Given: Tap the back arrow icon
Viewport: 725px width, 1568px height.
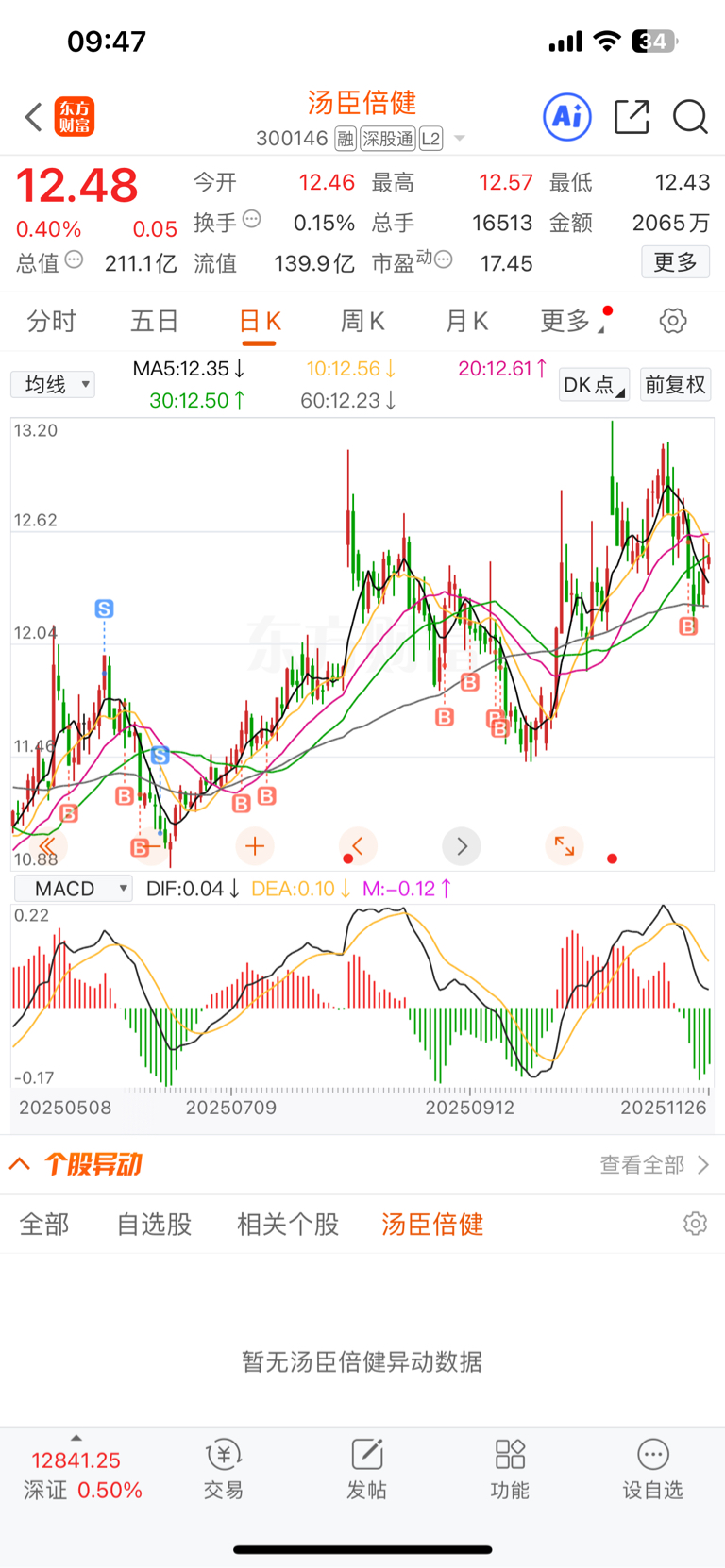Looking at the screenshot, I should 34,117.
